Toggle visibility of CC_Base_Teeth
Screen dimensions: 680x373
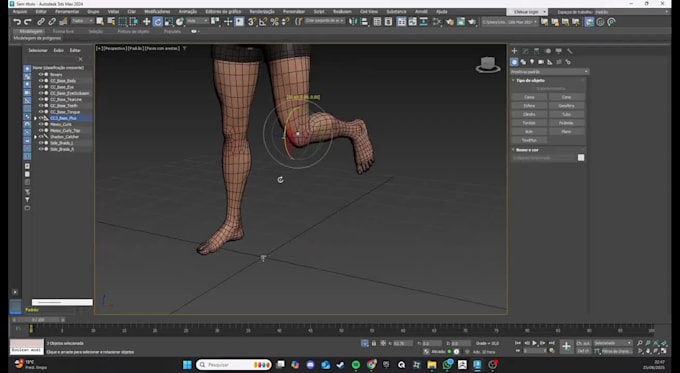tap(41, 105)
